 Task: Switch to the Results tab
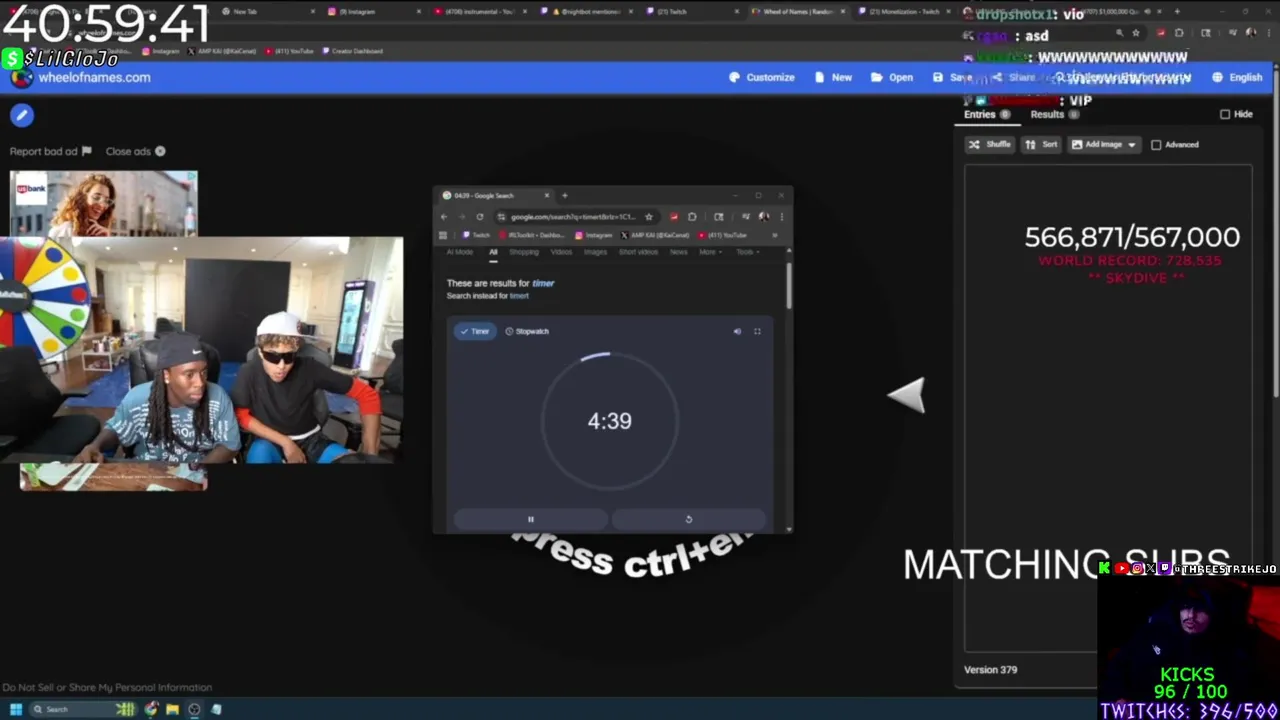click(x=1054, y=114)
